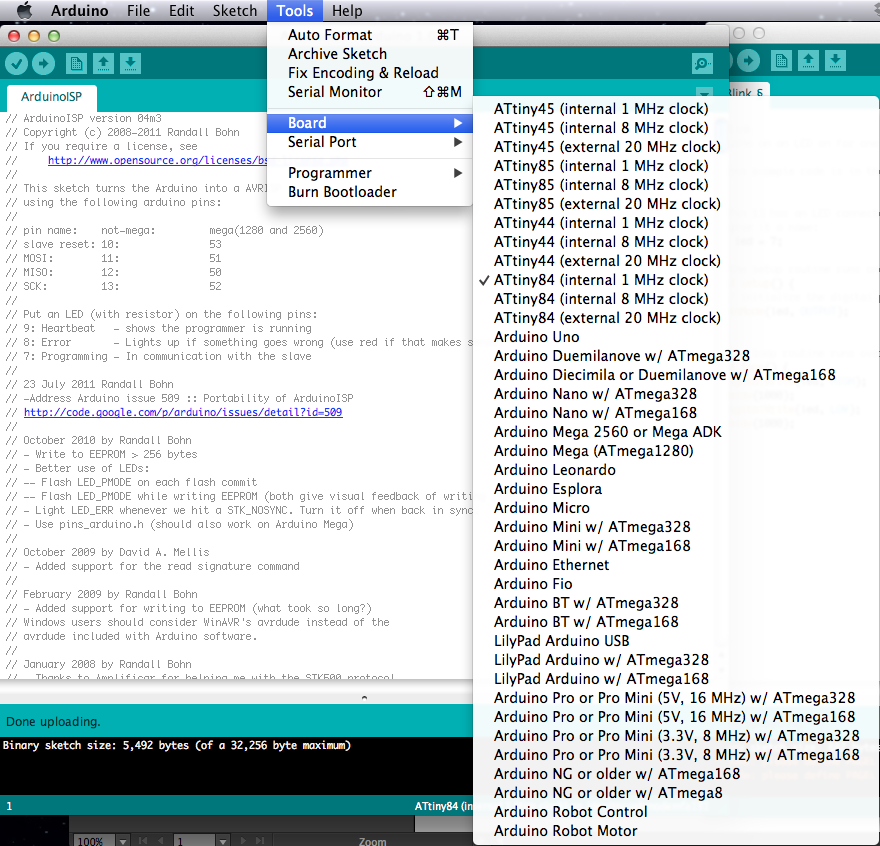Select ATtiny85 (internal 8 MHz clock) board
The height and width of the screenshot is (846, 880).
[x=676, y=185]
